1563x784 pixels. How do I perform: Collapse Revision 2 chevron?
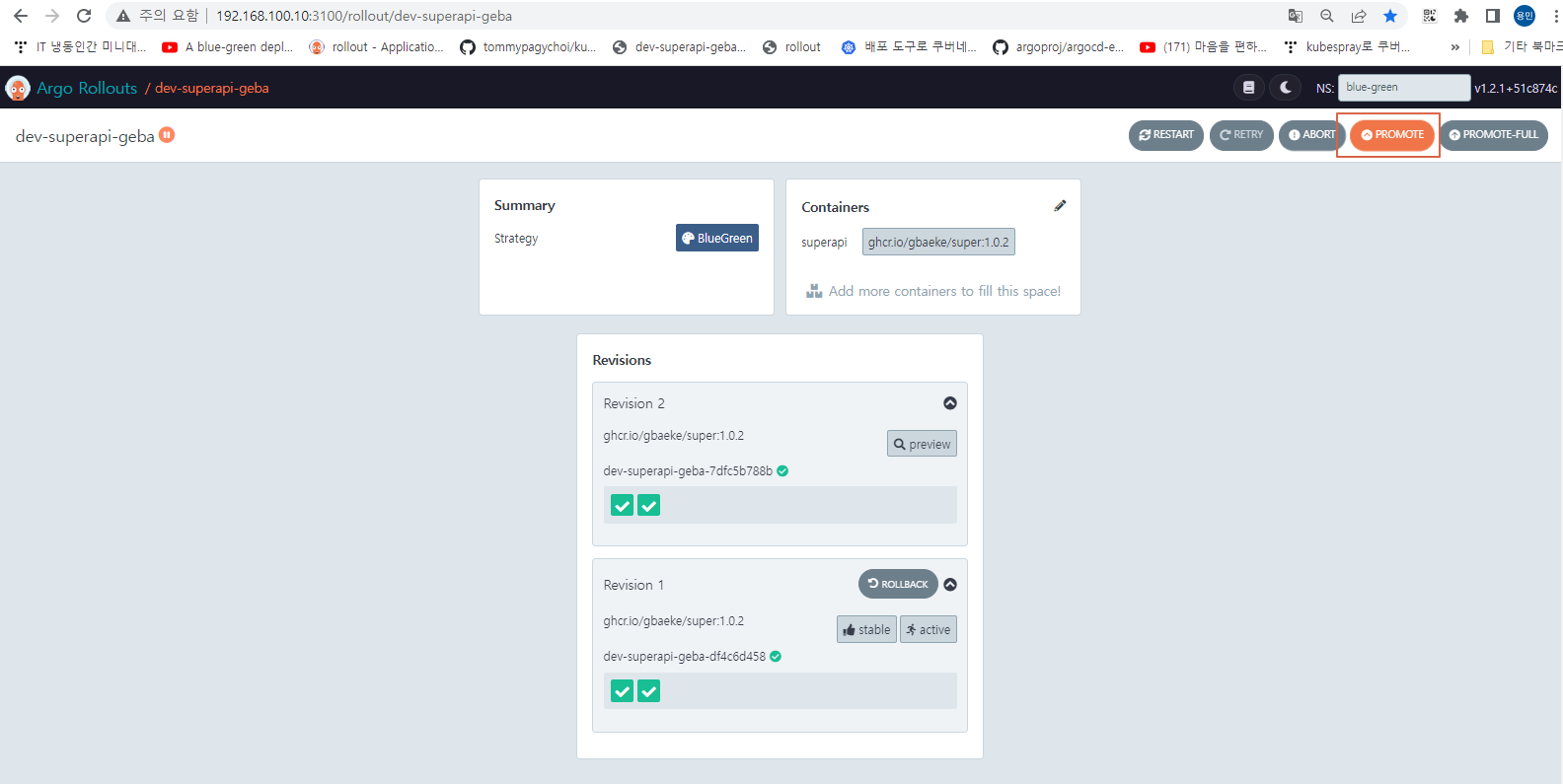tap(949, 403)
